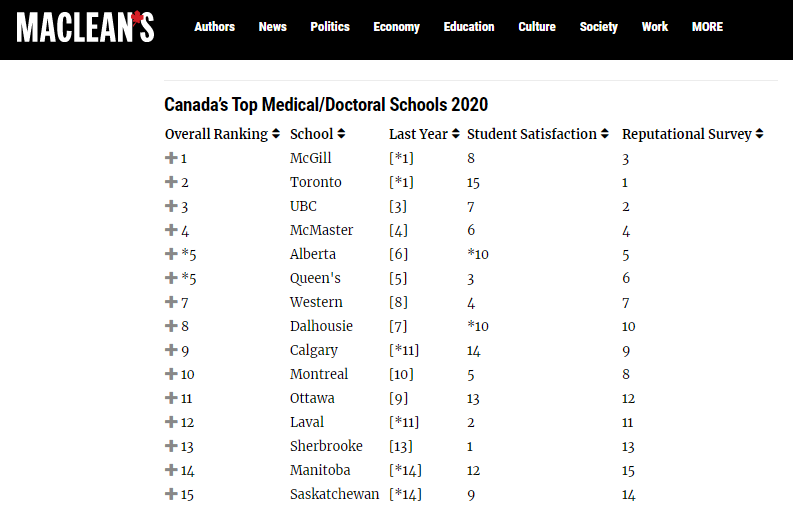The width and height of the screenshot is (793, 522).
Task: Sort table by School arrows icon
Action: tap(341, 134)
